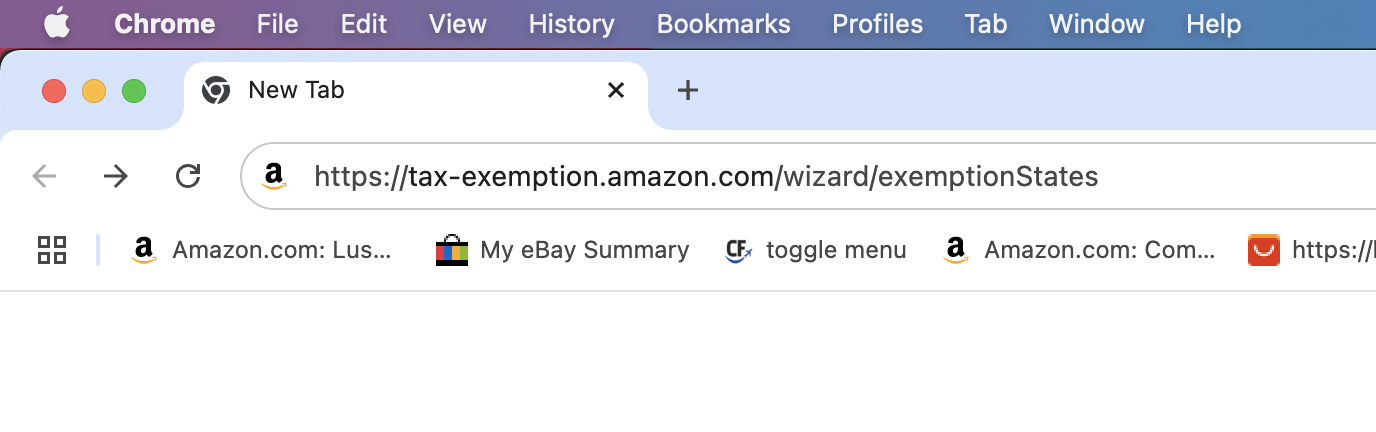Screen dimensions: 1376x432
Task: Click the Amazon site icon in address bar
Action: coord(273,177)
